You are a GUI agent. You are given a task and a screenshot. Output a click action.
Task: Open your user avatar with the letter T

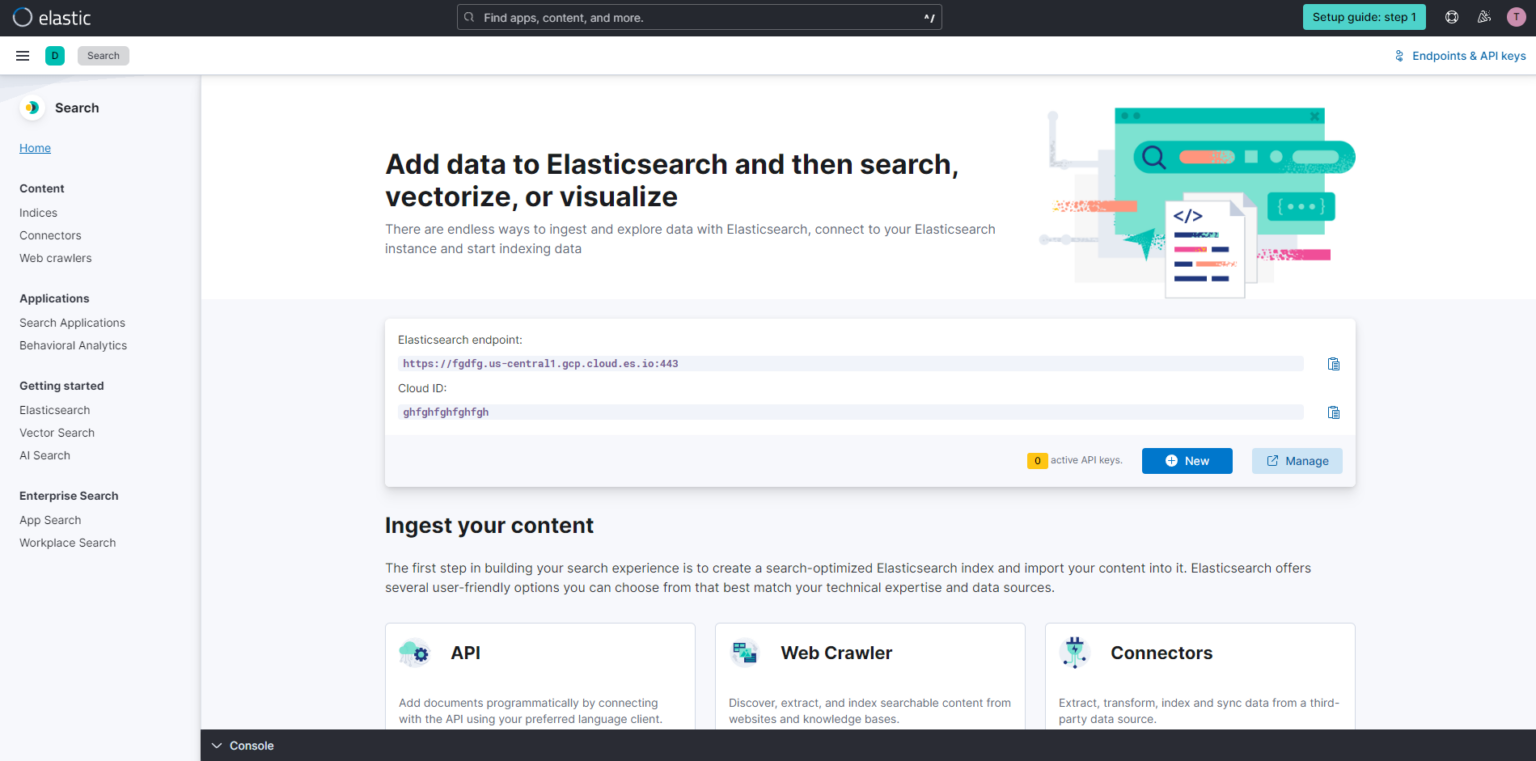click(1516, 16)
